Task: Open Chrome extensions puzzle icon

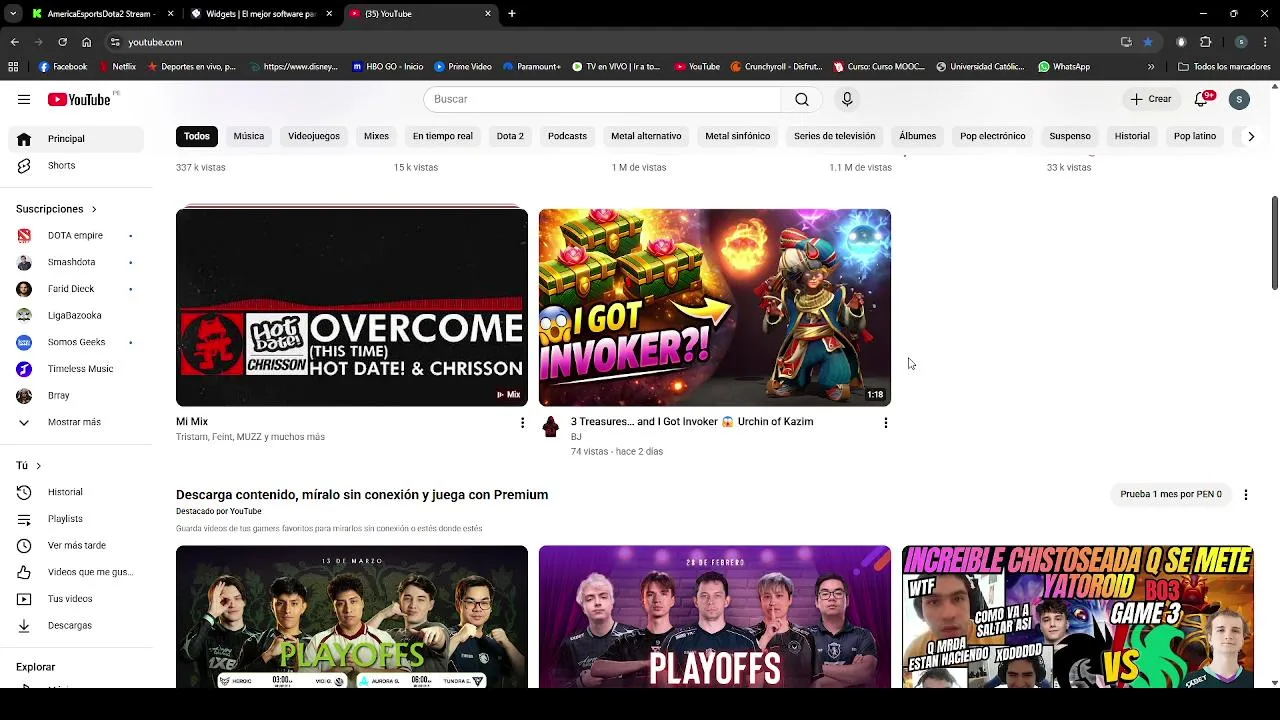Action: click(1205, 42)
